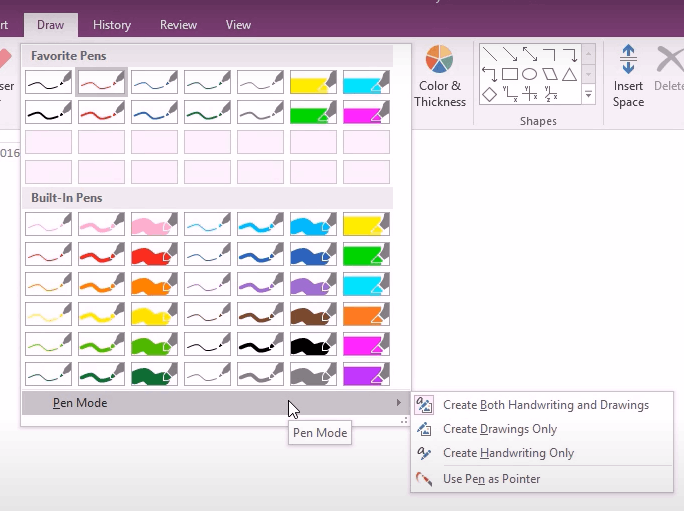Select medium brown built-in pen
Screen dimensions: 684x511
[x=260, y=314]
